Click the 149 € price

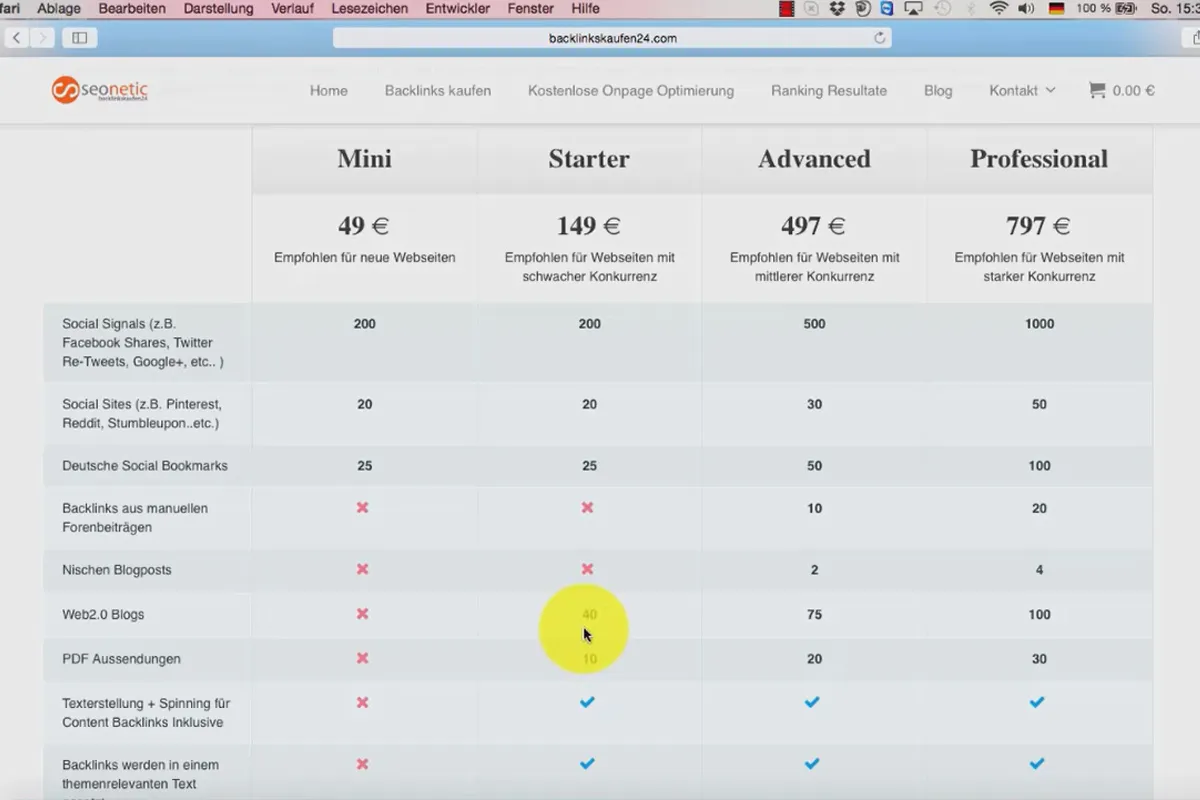(589, 226)
